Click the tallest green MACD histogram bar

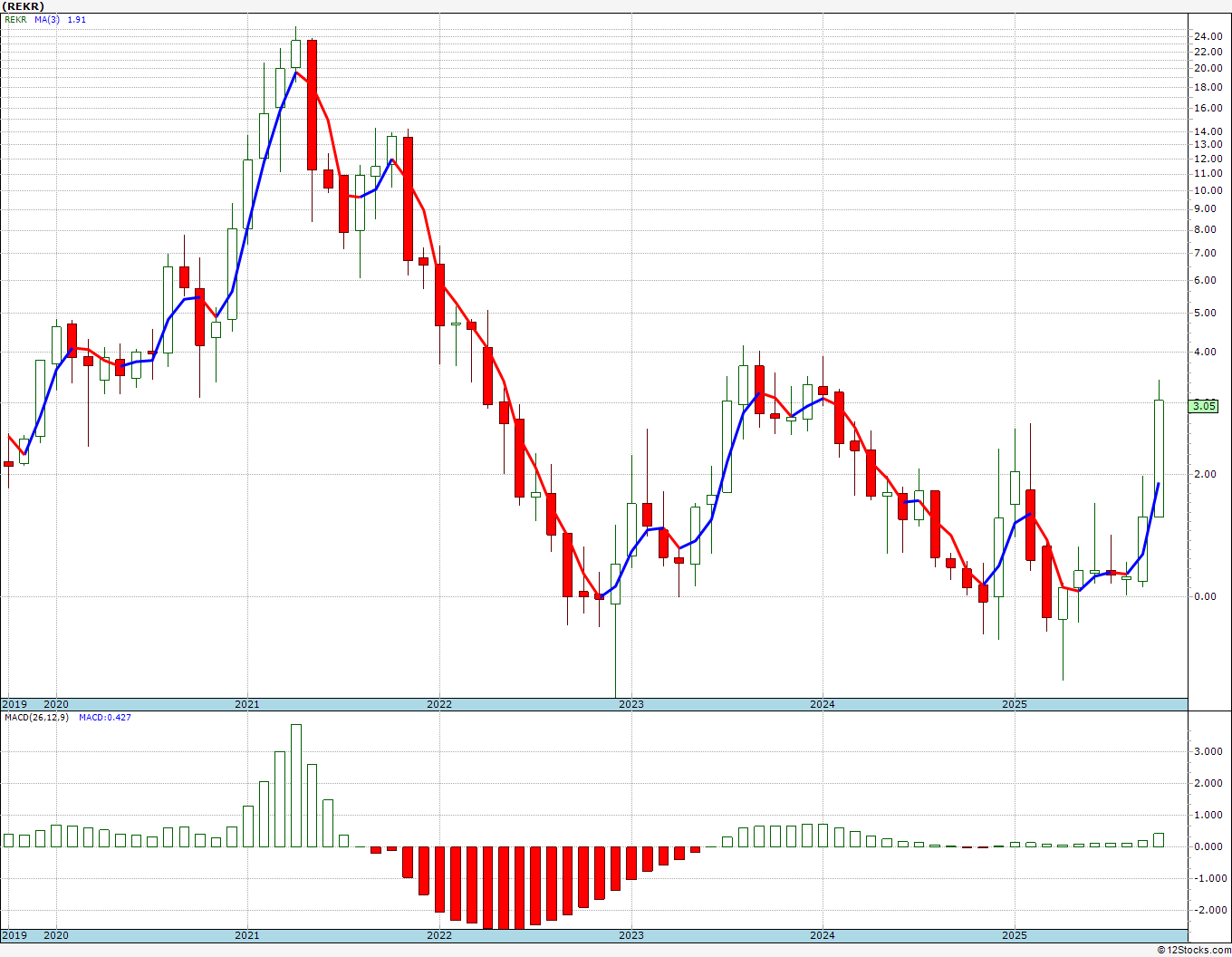(296, 785)
